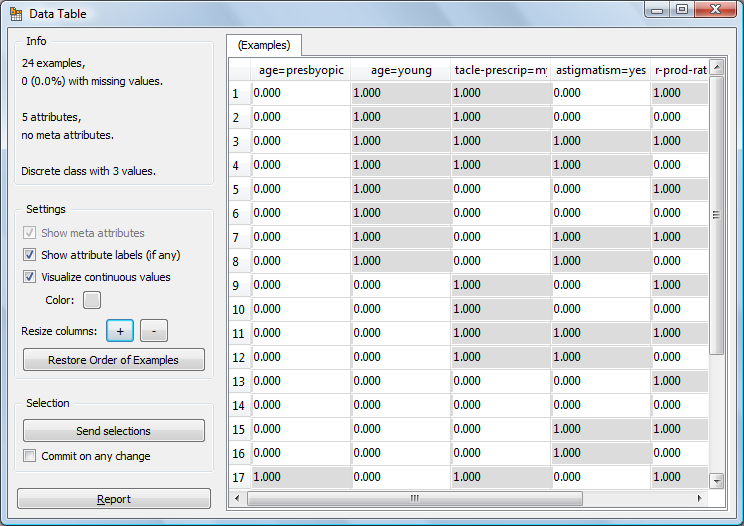Enable Commit on any change
This screenshot has width=744, height=526.
pyautogui.click(x=29, y=456)
